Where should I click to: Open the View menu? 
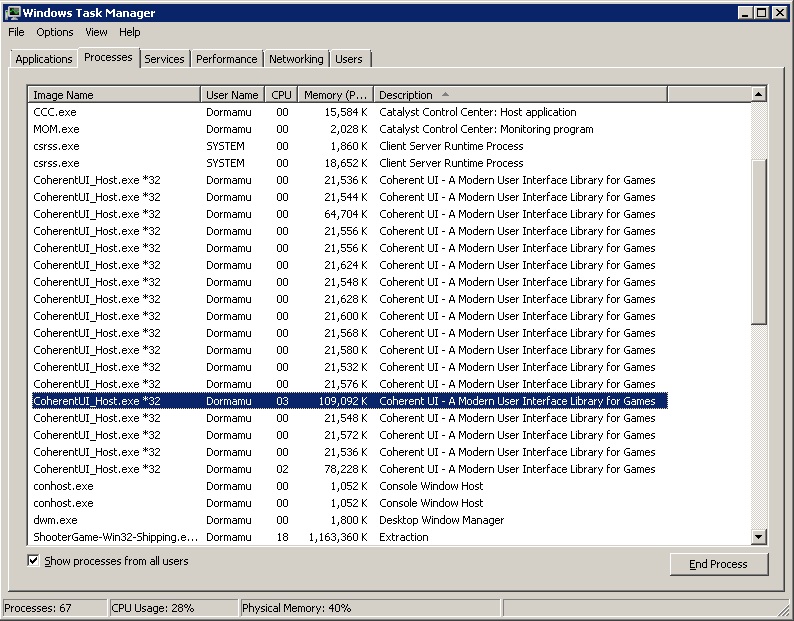click(x=96, y=32)
